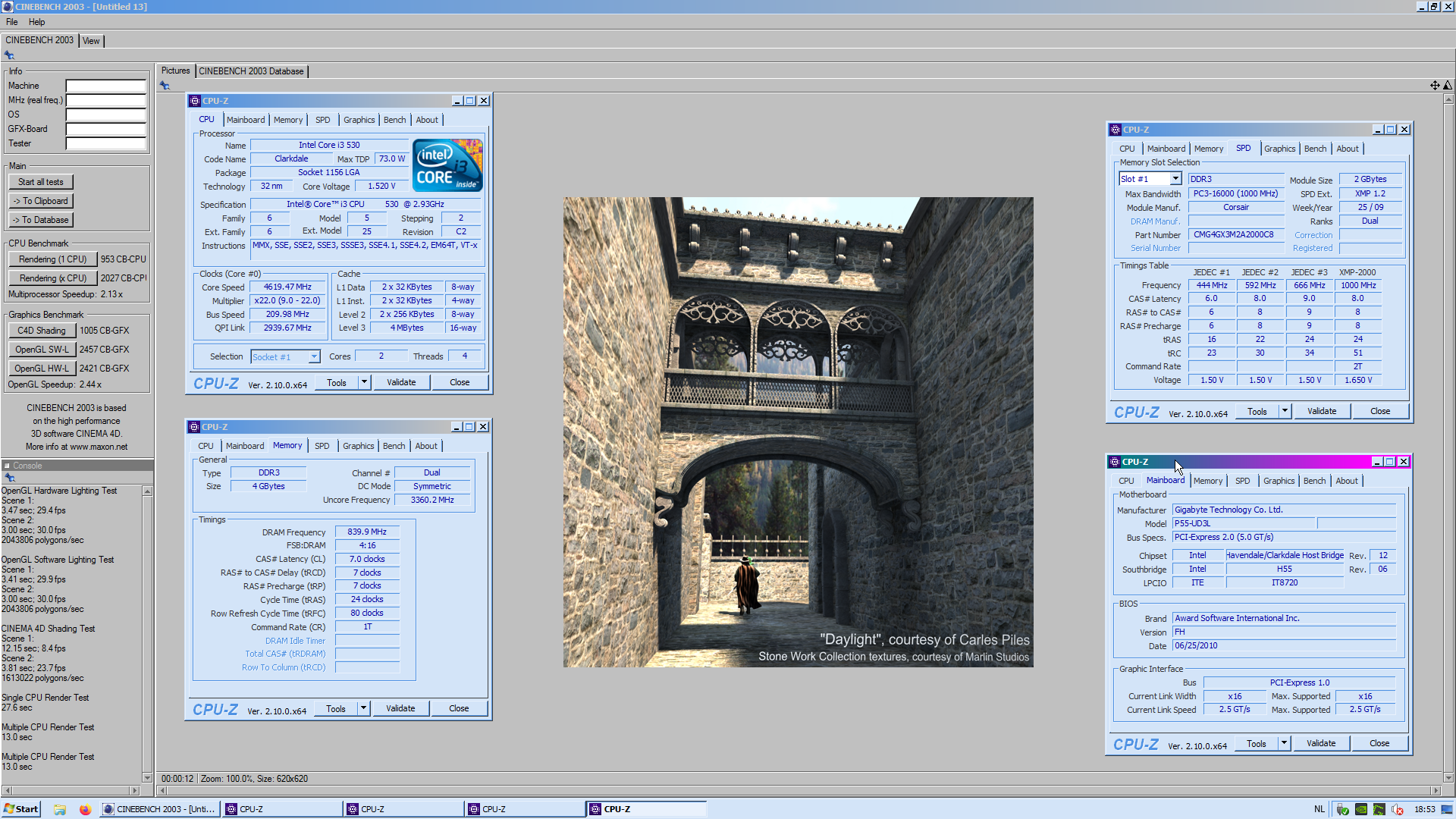
Task: Open the Tools dropdown arrow in the CPU-Z CPU window
Action: click(364, 382)
